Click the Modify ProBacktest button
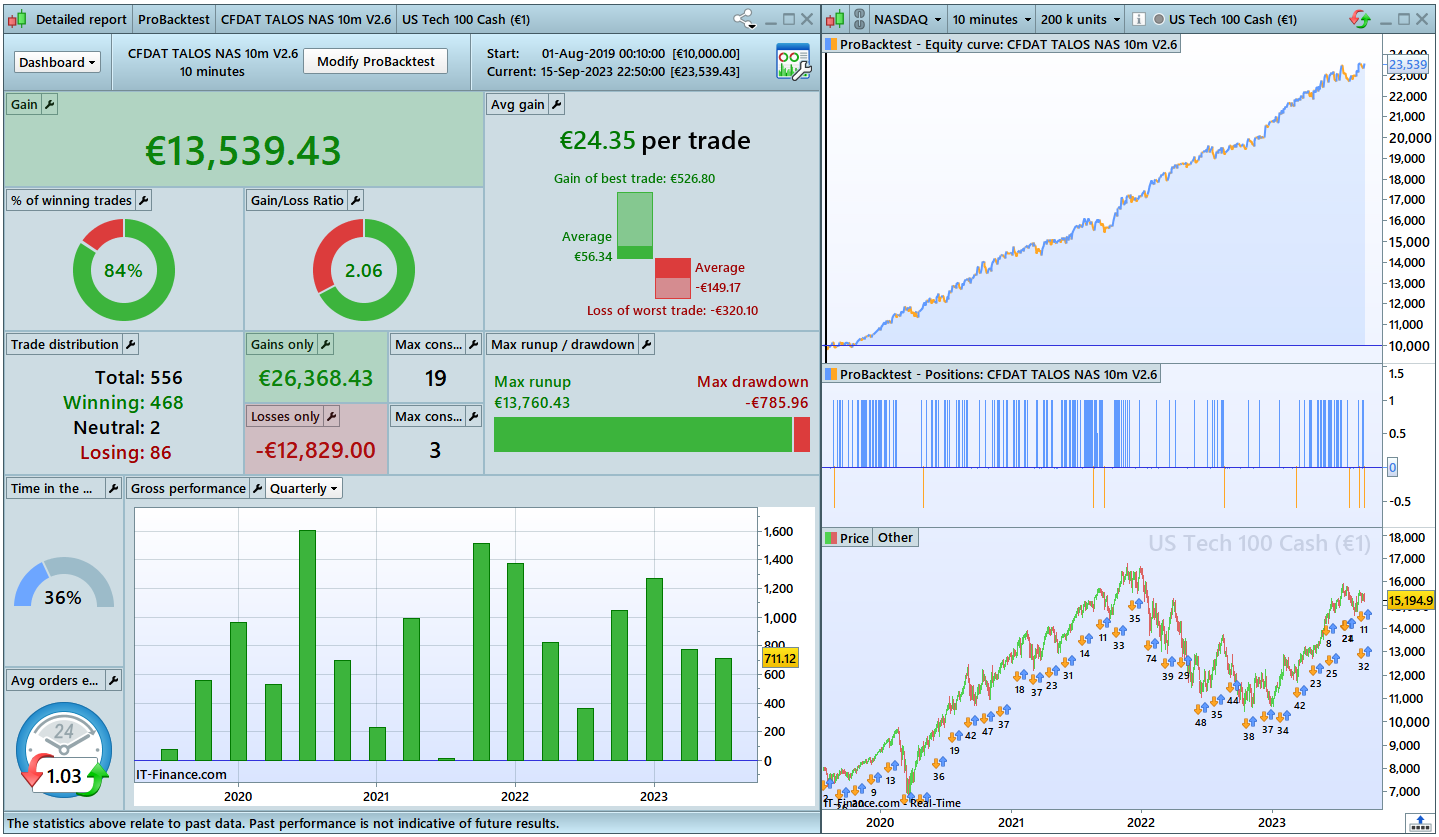1439x837 pixels. pyautogui.click(x=375, y=61)
